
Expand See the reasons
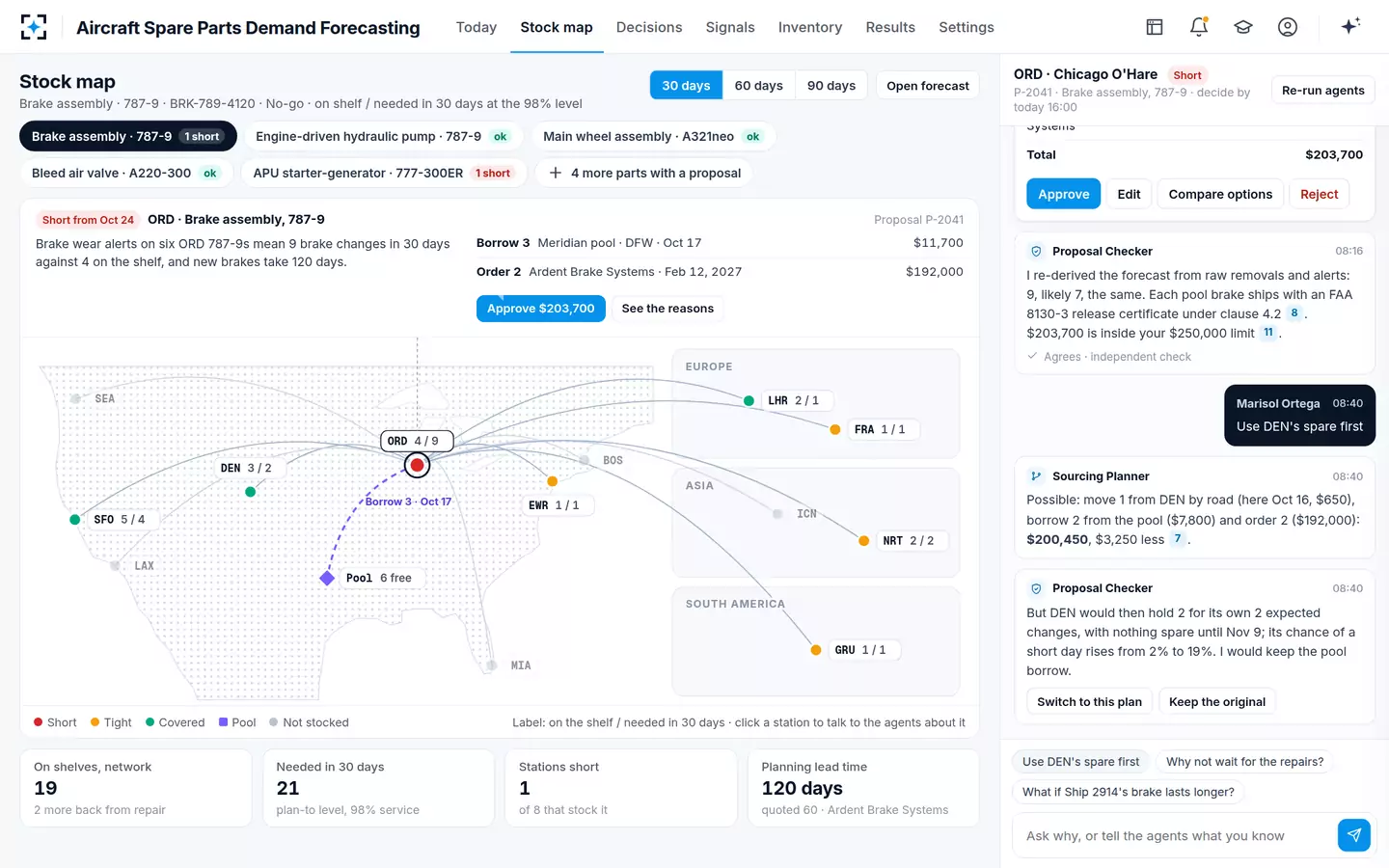667,309
